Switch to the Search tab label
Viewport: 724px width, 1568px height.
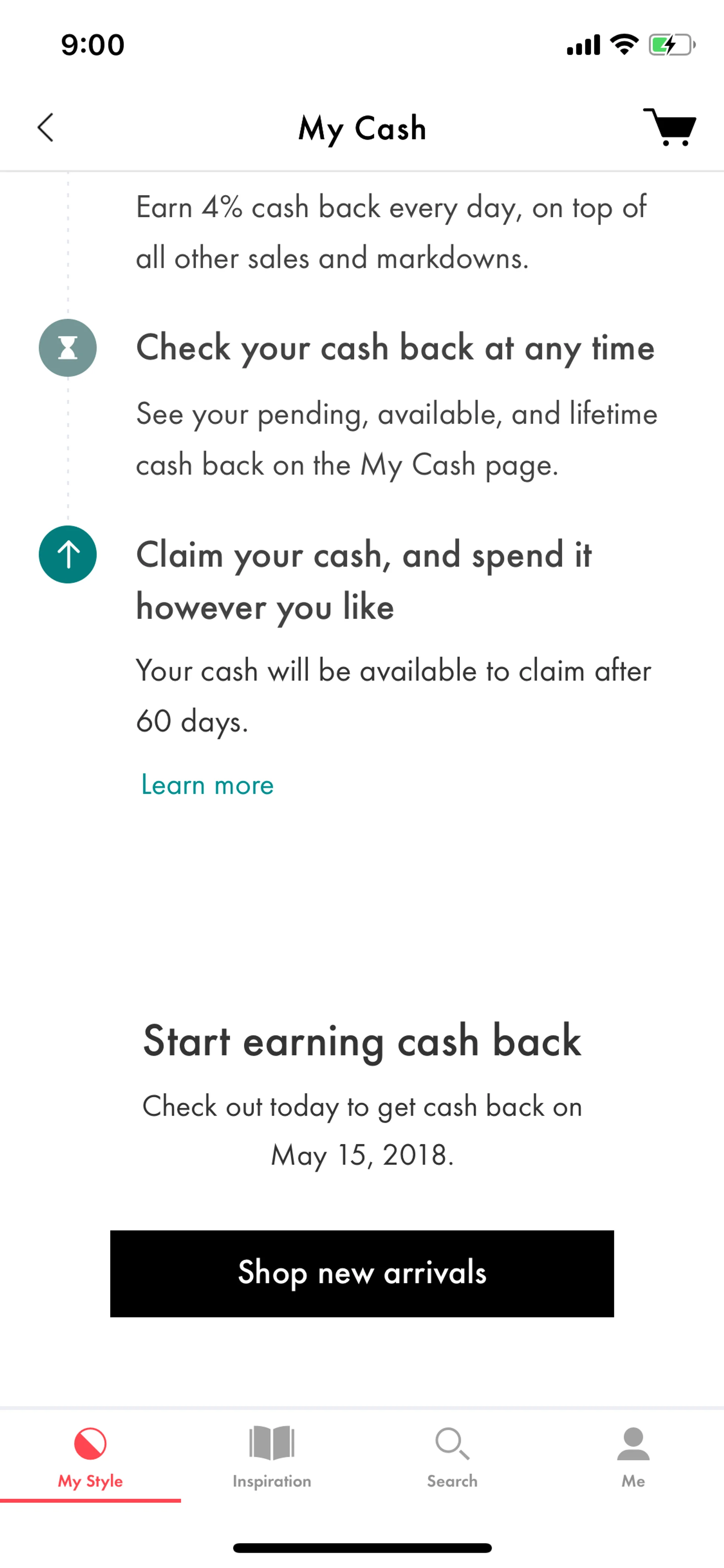452,1481
